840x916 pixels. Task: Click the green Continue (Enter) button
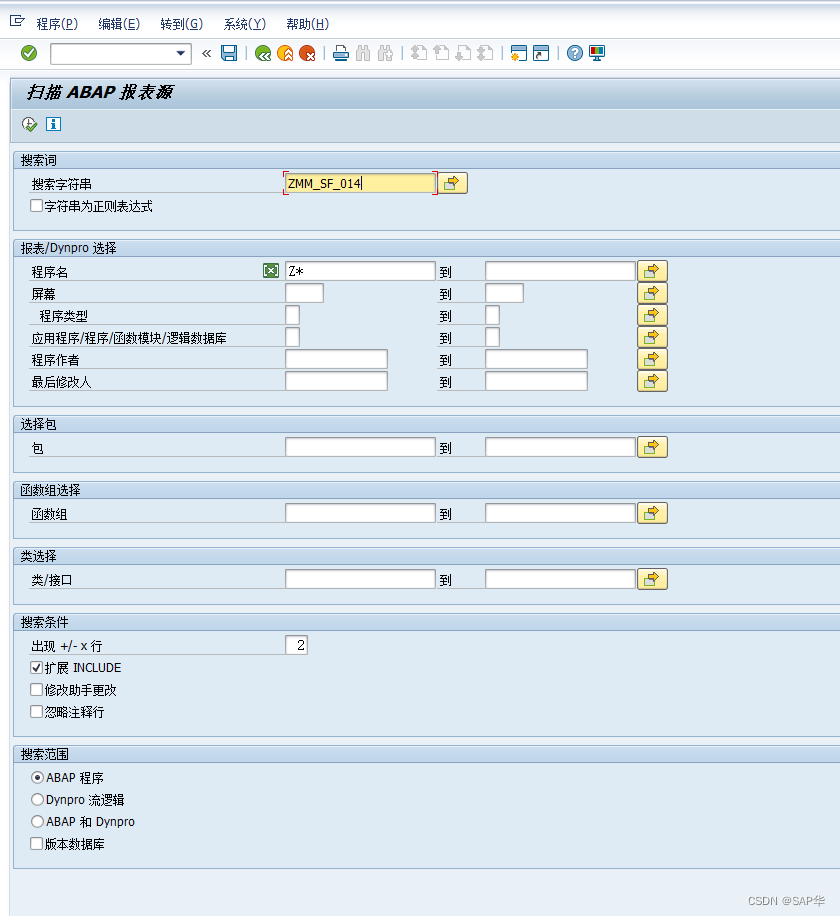(x=29, y=53)
